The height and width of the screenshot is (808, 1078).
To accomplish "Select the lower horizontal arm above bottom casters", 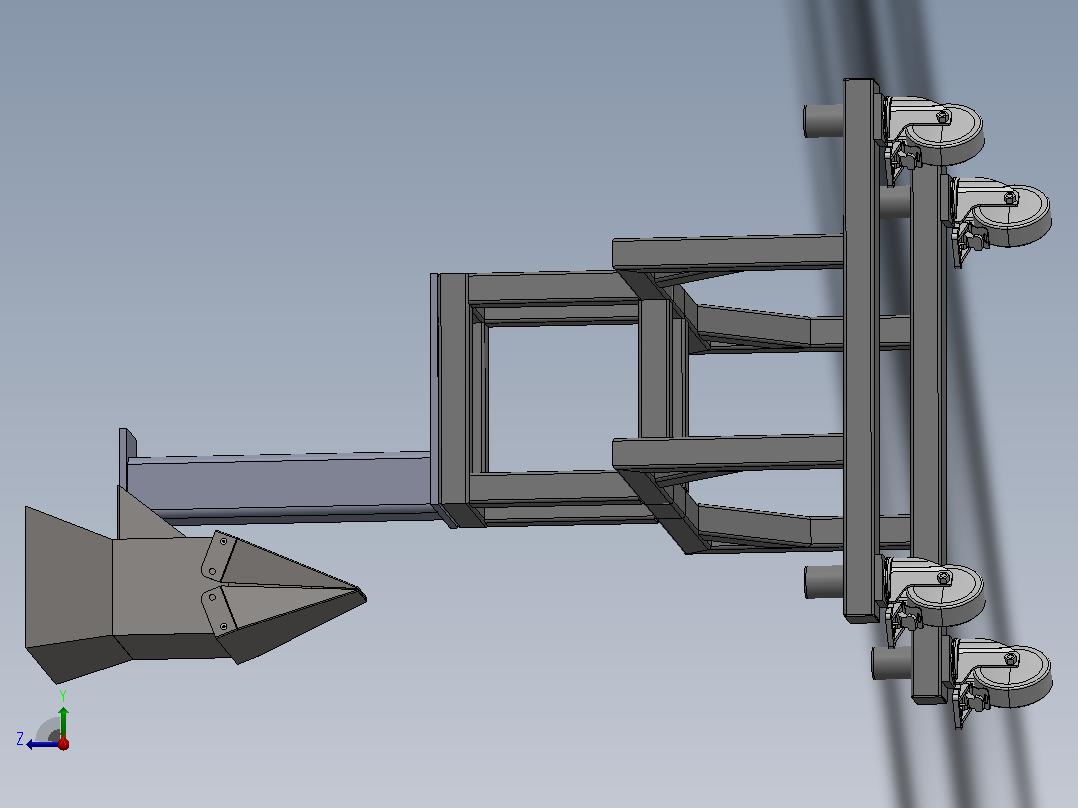I will [x=728, y=452].
